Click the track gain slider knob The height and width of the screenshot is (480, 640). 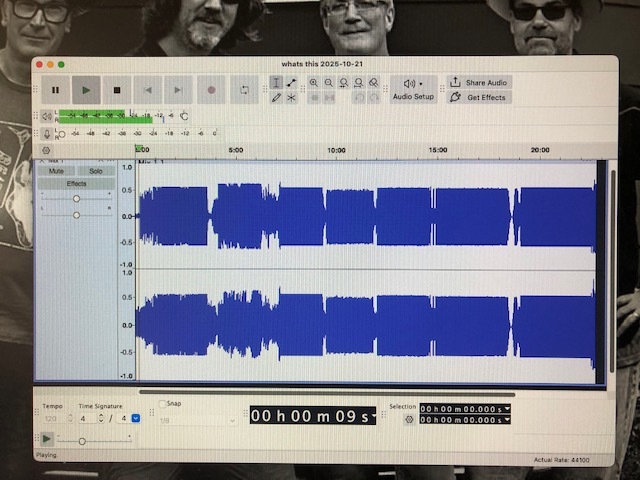76,199
